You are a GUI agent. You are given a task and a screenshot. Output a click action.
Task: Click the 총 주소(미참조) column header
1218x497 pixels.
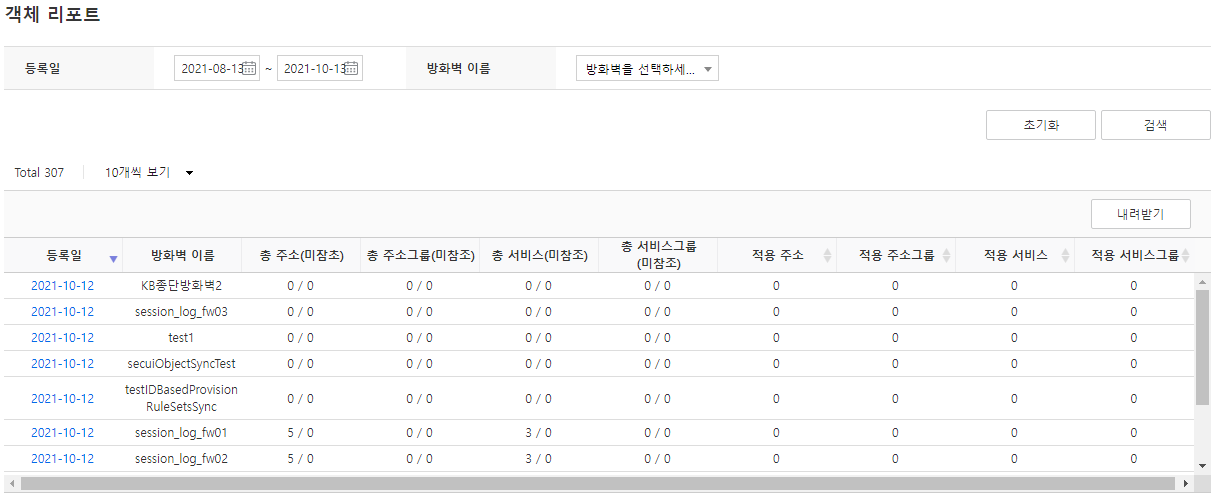[301, 255]
